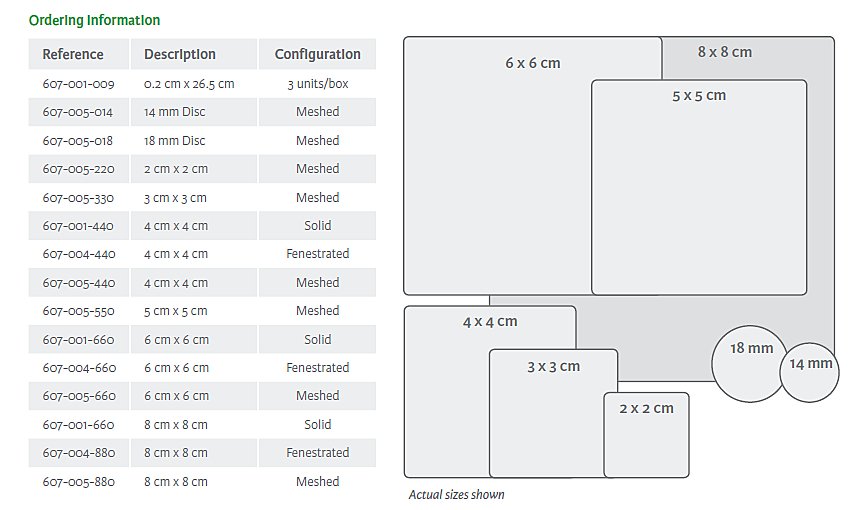Image resolution: width=862 pixels, height=510 pixels.
Task: Select reference 607-005-018 in the table
Action: click(78, 141)
